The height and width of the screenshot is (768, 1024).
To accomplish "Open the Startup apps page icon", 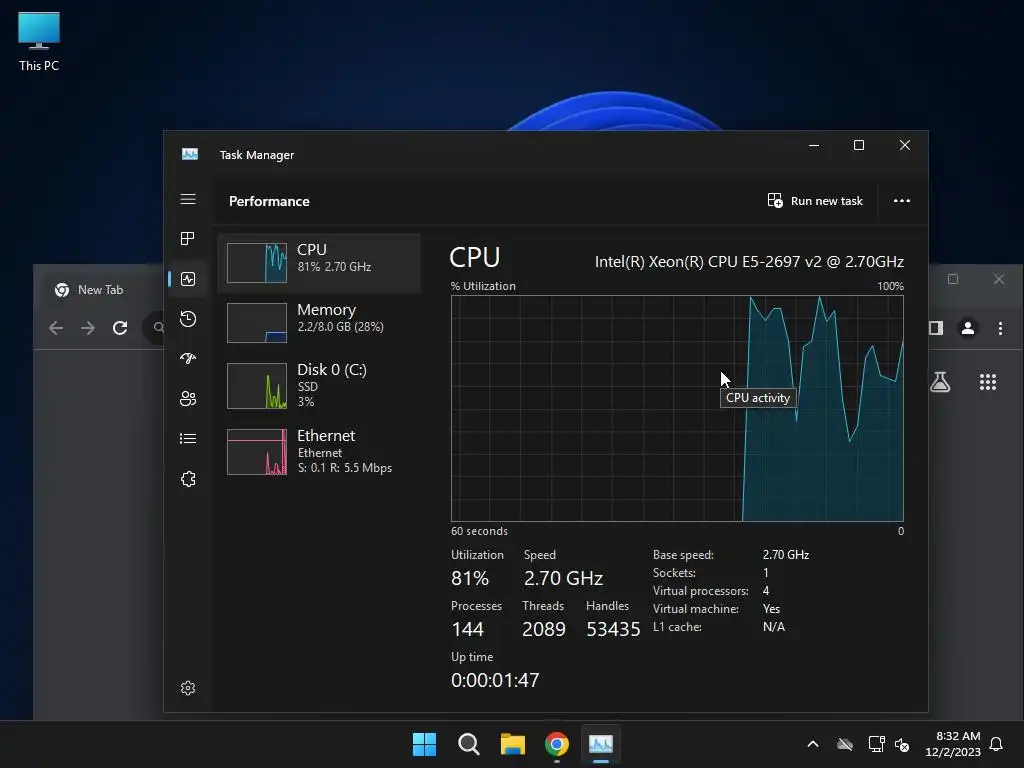I will coord(188,359).
